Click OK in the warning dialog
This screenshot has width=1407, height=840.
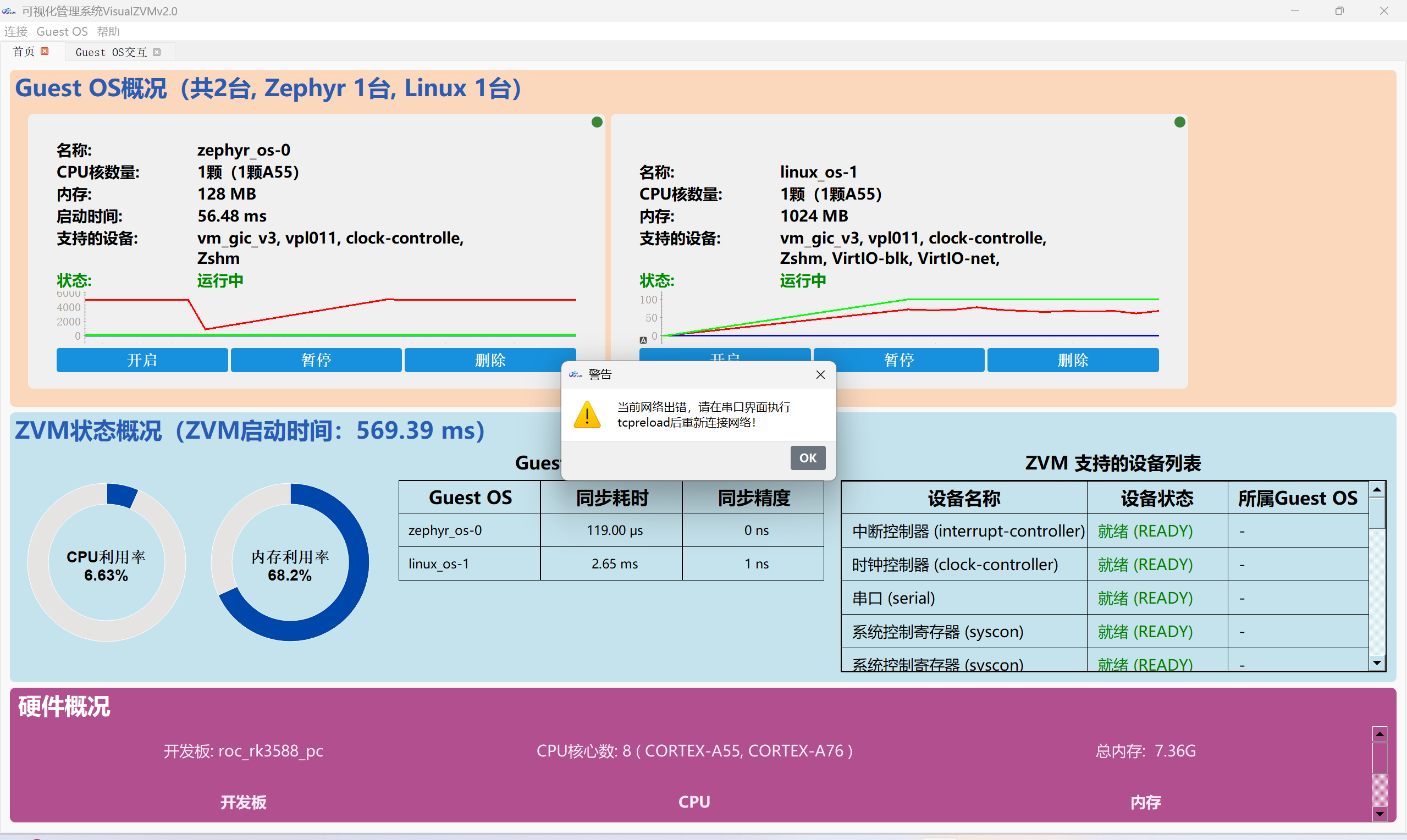808,457
